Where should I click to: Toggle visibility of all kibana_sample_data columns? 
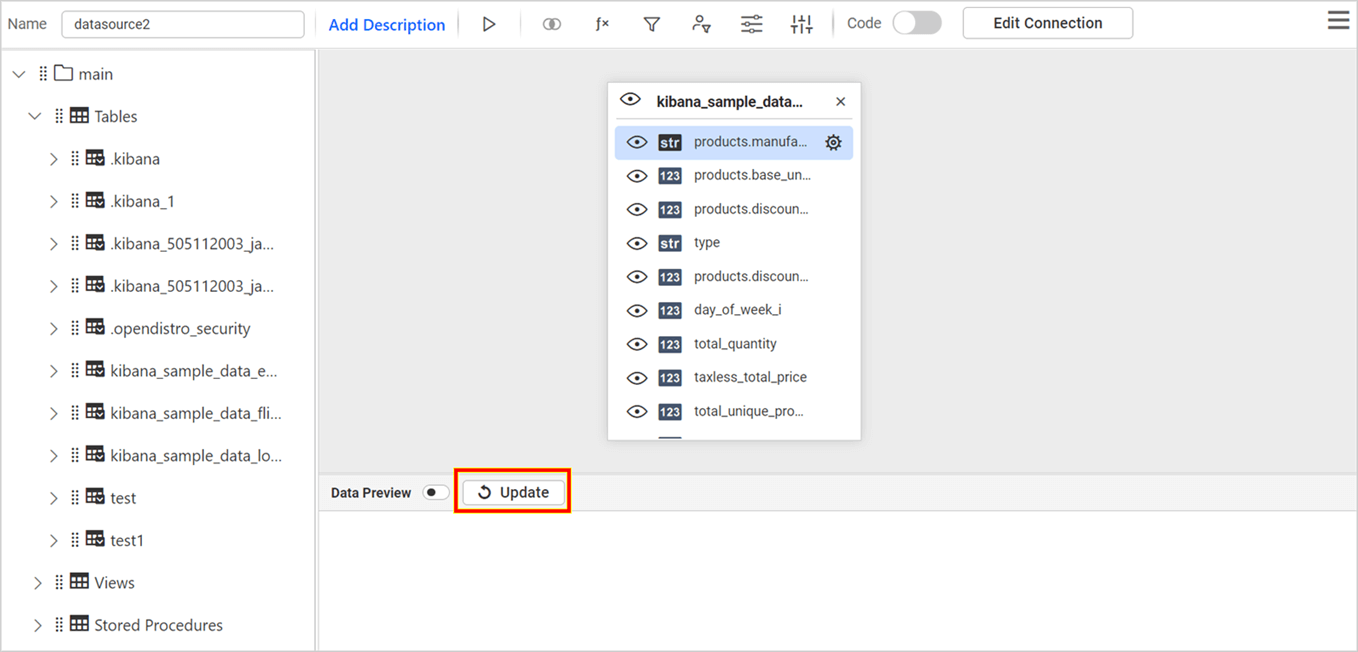[630, 100]
